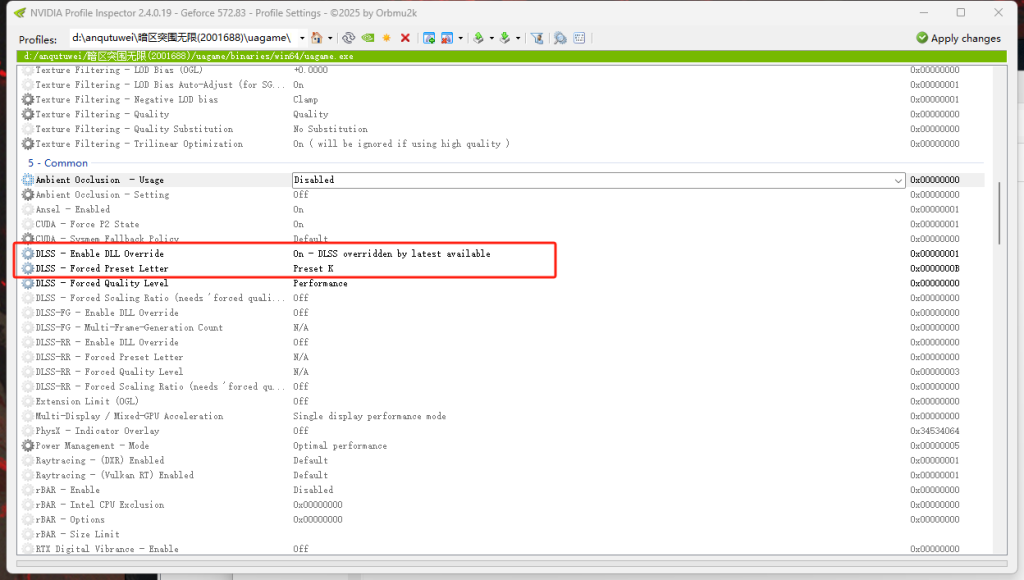Click the NVIDIA Profile Inspector title bar icon
The height and width of the screenshot is (580, 1024).
click(x=20, y=12)
